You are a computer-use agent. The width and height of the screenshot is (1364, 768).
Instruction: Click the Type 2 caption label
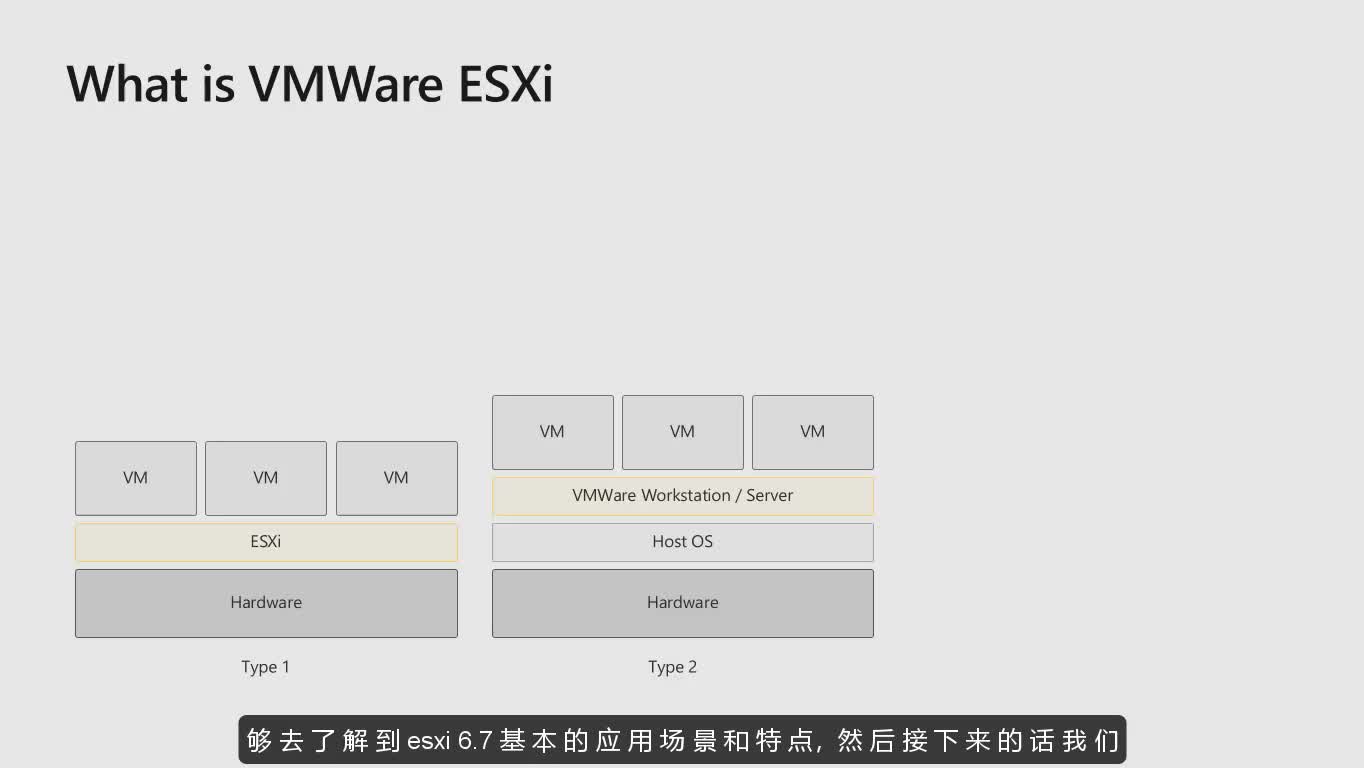[x=672, y=667]
